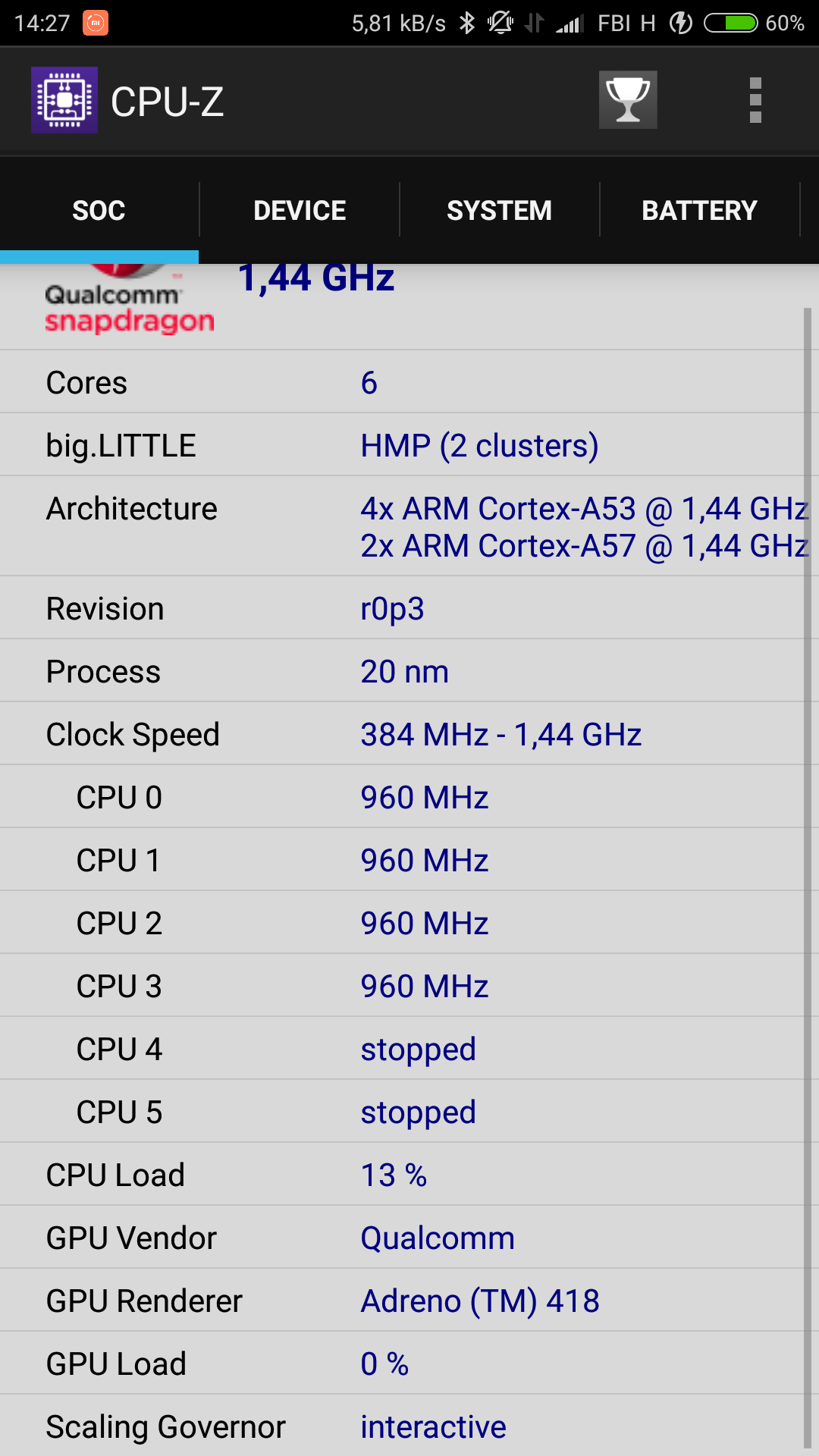Tap the signal strength bars icon
The image size is (819, 1456).
[x=568, y=24]
